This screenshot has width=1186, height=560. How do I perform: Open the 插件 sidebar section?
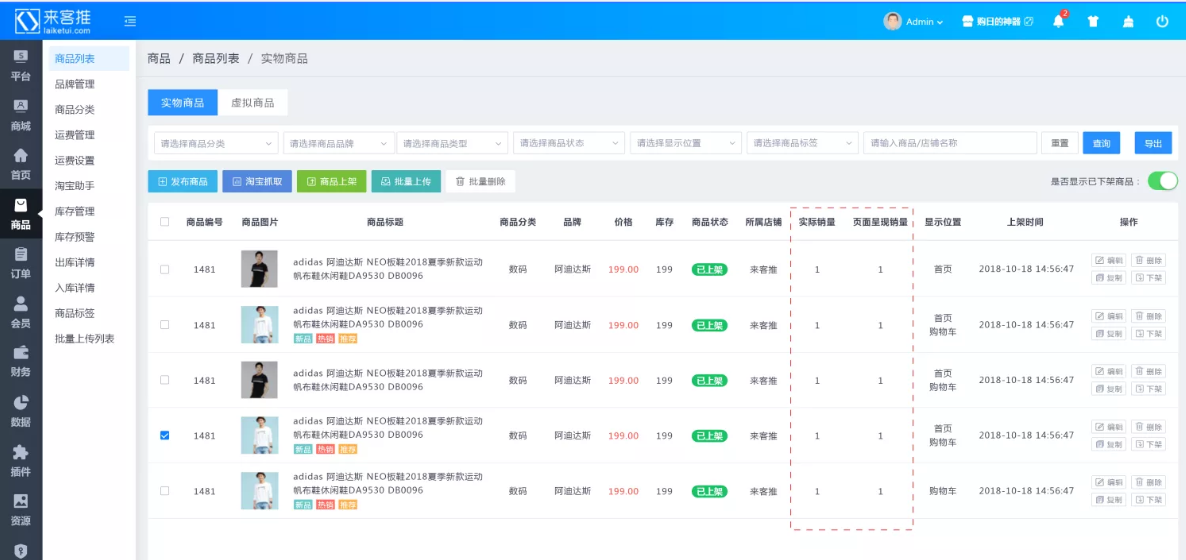[x=21, y=461]
